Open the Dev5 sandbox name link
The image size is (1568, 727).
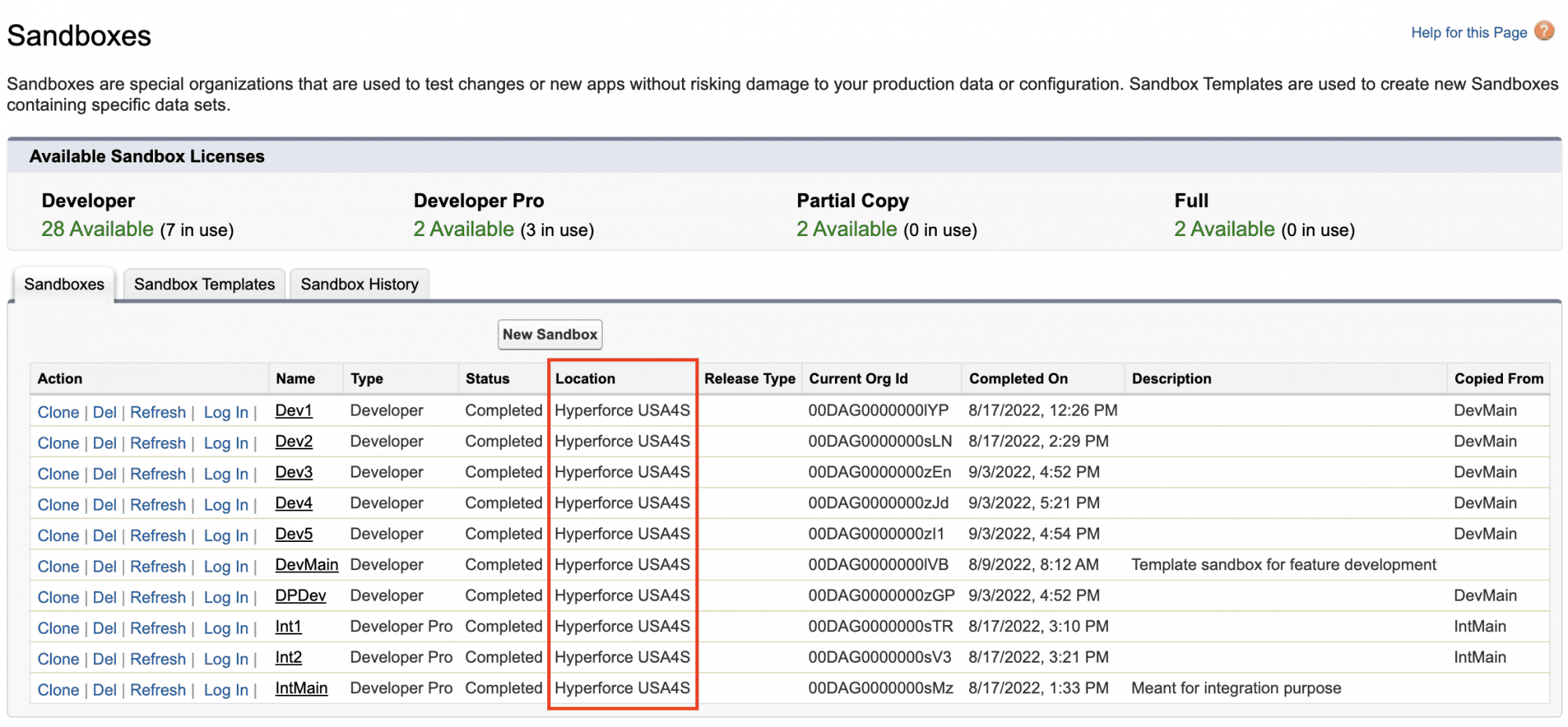[294, 534]
